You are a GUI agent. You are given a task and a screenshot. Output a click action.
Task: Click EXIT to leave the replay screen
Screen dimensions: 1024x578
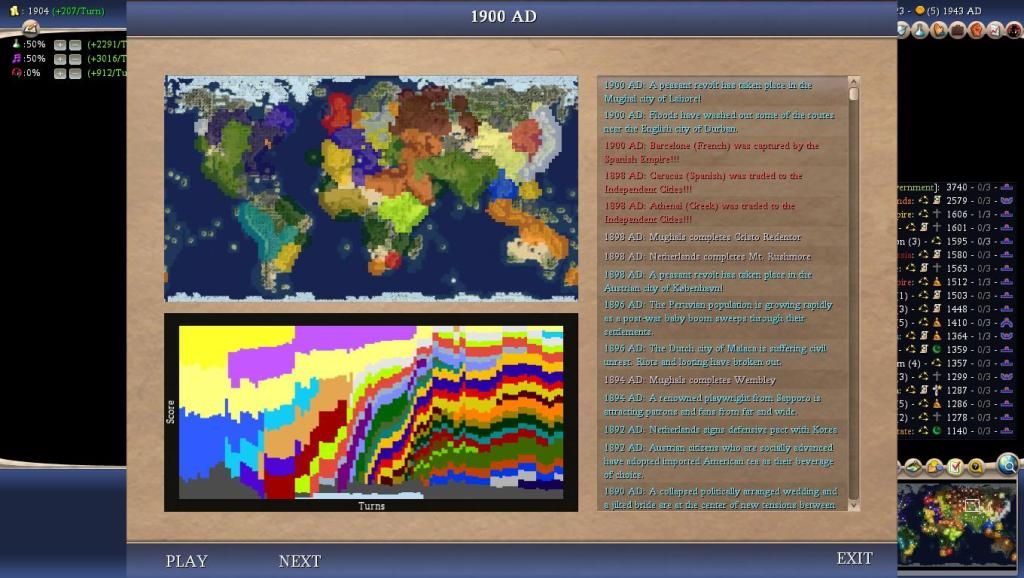[x=854, y=558]
